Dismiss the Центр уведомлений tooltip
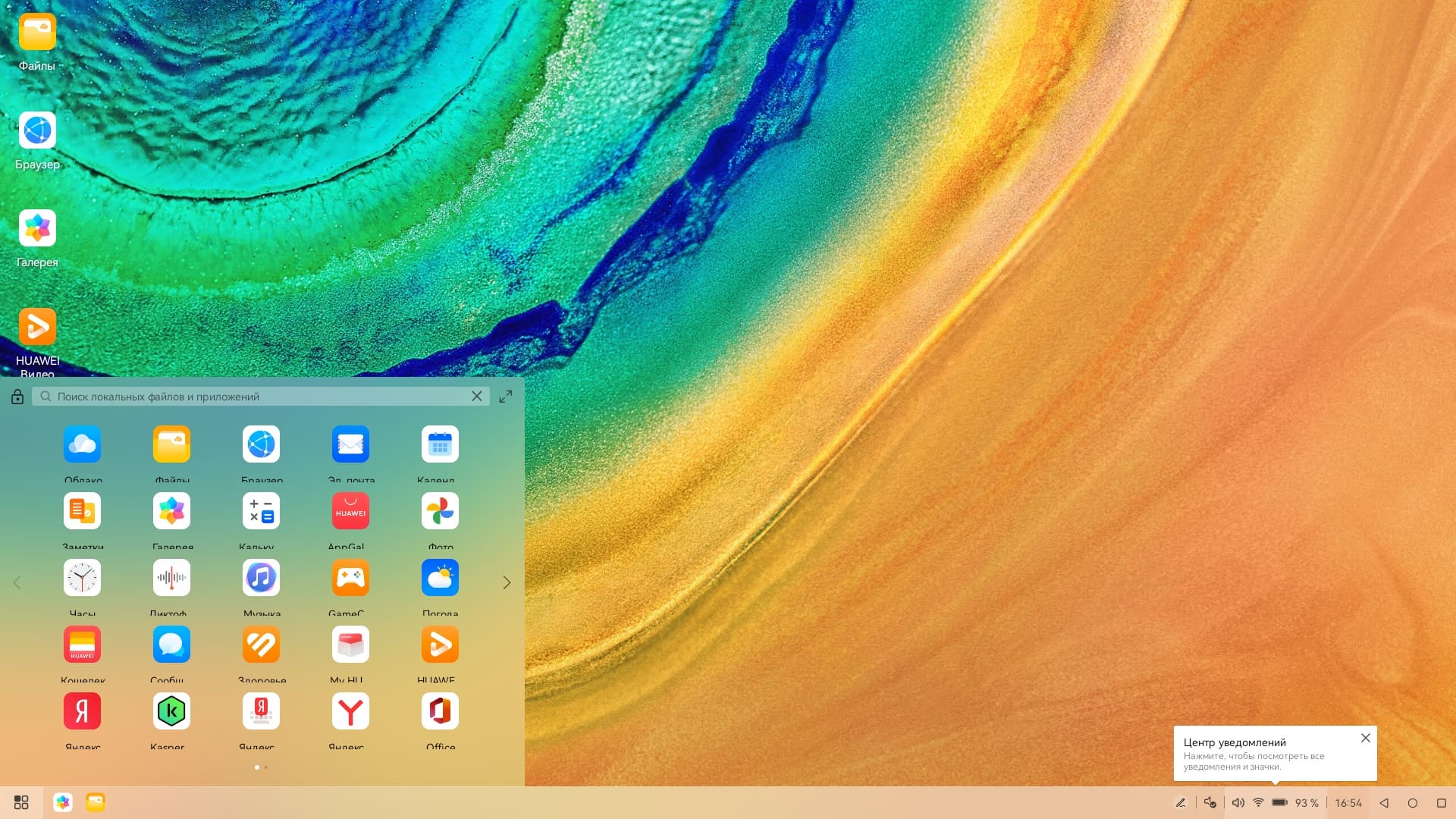The image size is (1456, 819). [x=1365, y=738]
